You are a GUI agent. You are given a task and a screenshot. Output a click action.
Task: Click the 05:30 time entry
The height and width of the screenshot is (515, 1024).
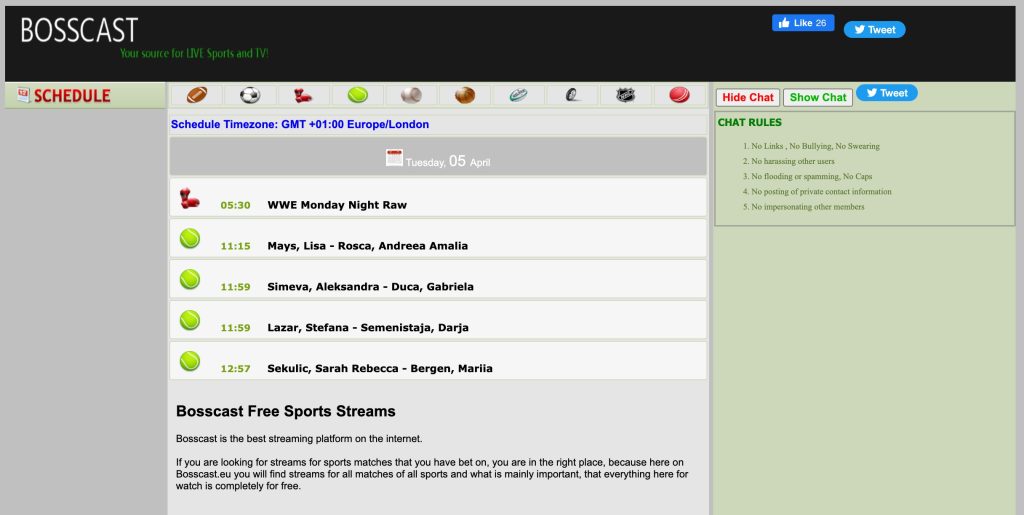235,205
